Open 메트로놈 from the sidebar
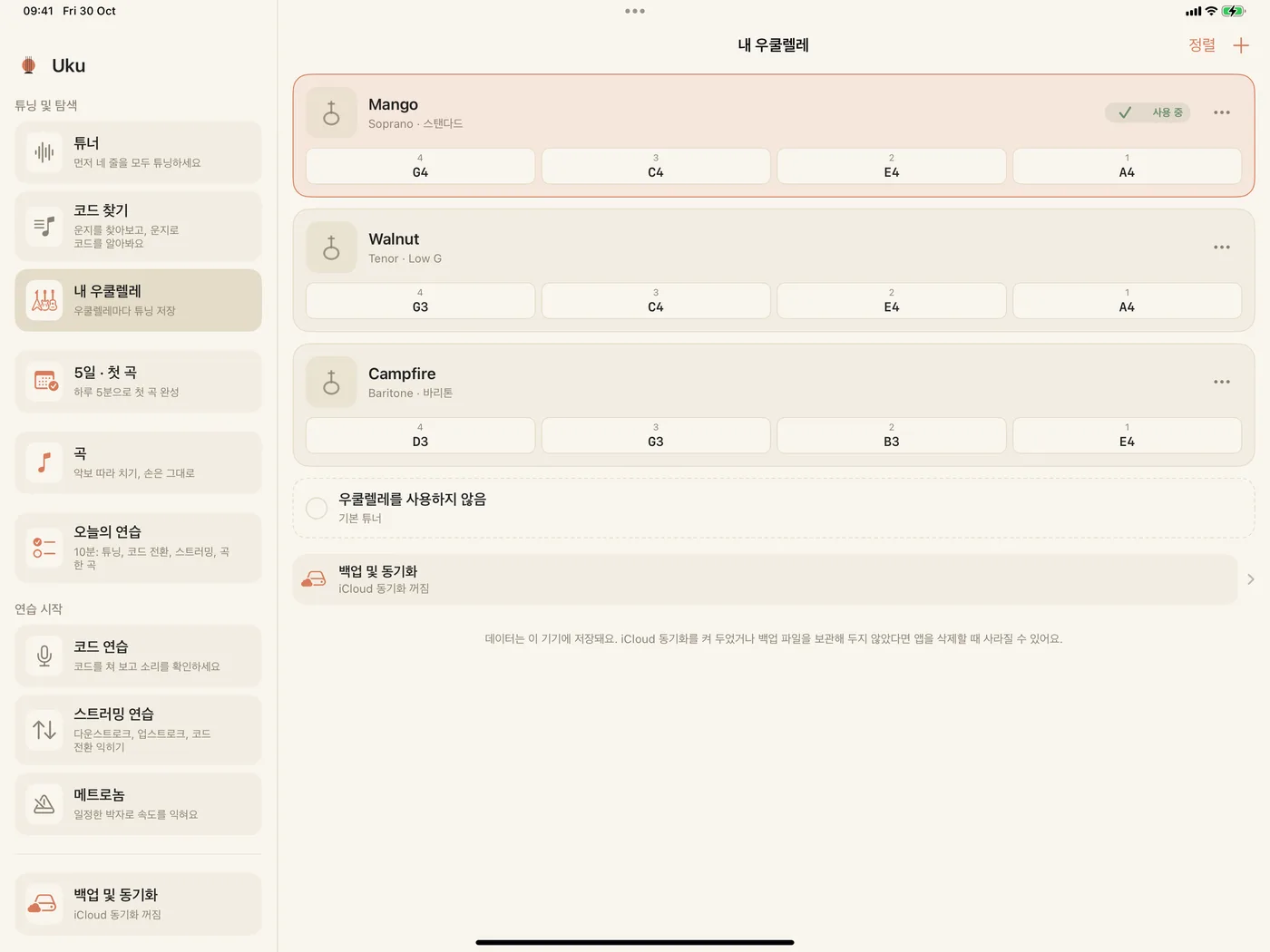The height and width of the screenshot is (952, 1270). (x=138, y=804)
